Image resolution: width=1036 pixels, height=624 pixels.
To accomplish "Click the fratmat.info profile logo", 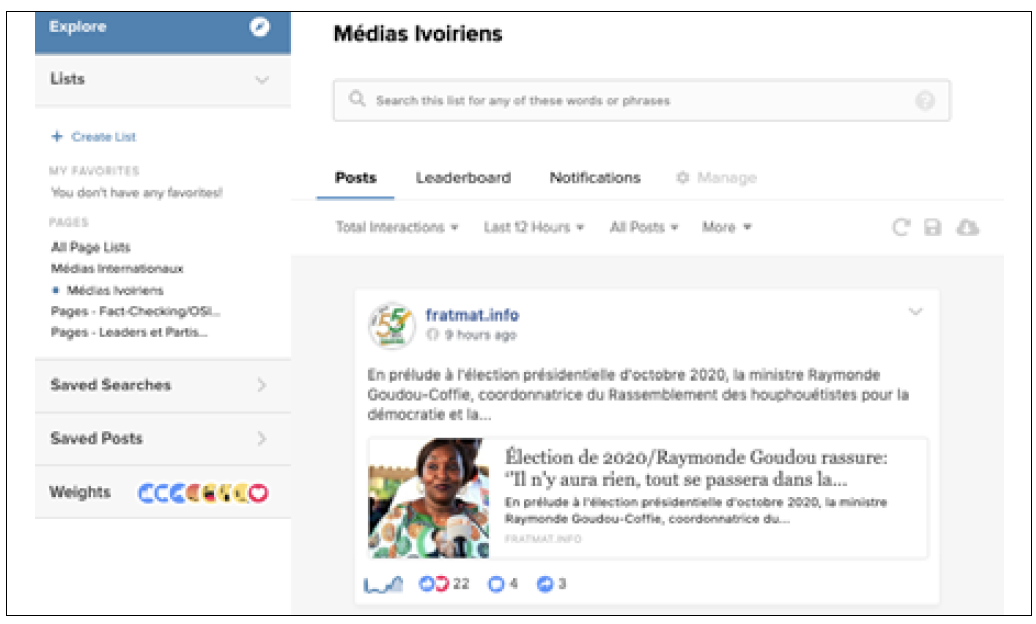I will [391, 325].
